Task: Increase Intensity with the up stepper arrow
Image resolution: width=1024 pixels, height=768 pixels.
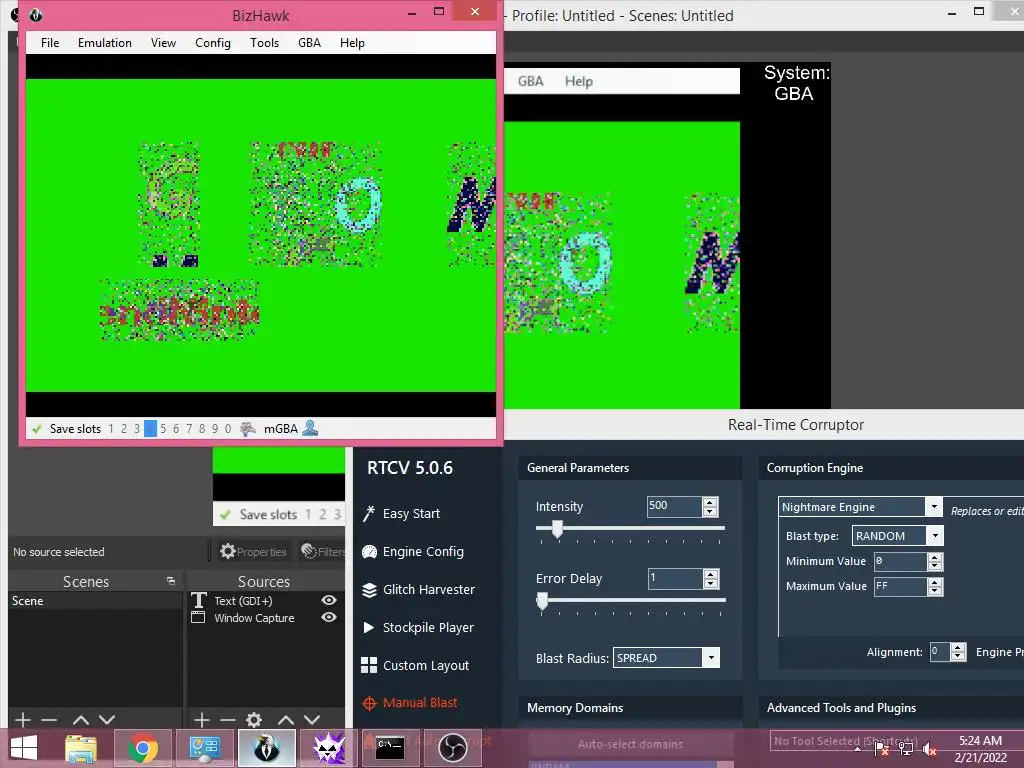Action: 710,502
